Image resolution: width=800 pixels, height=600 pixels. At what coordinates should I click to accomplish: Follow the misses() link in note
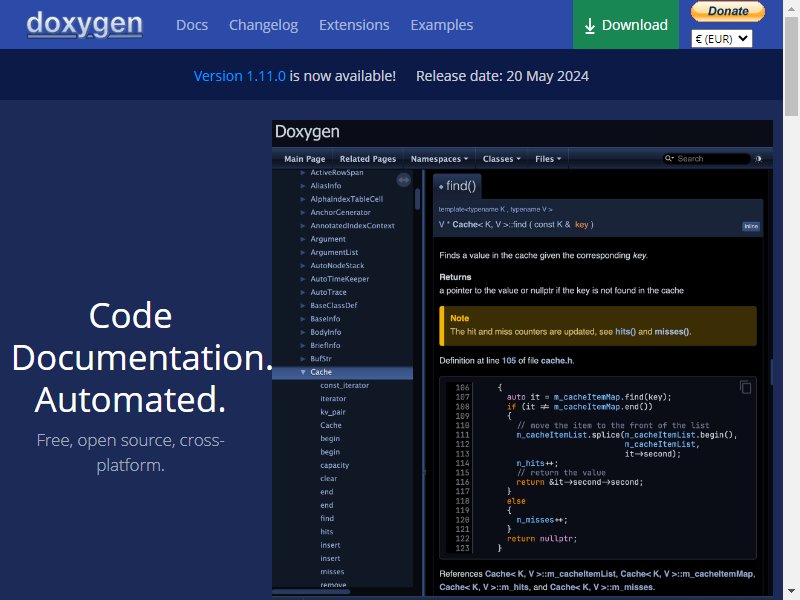(672, 332)
